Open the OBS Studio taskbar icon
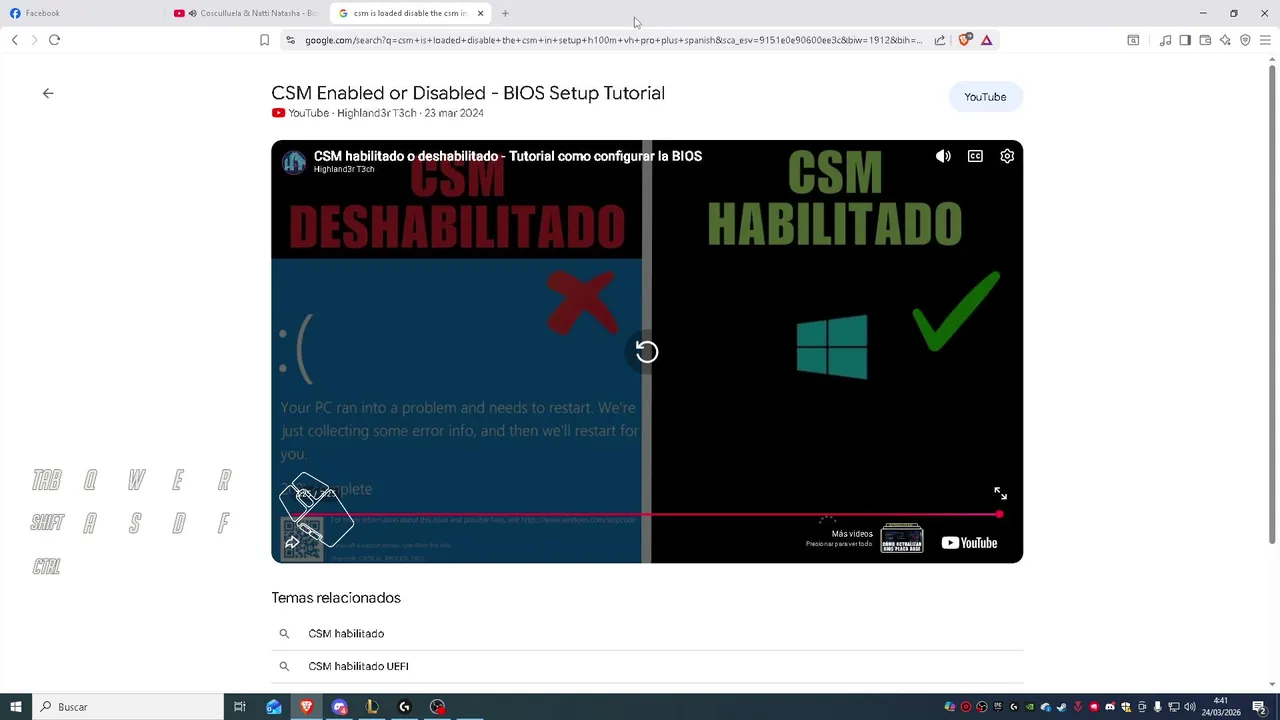 (x=438, y=707)
